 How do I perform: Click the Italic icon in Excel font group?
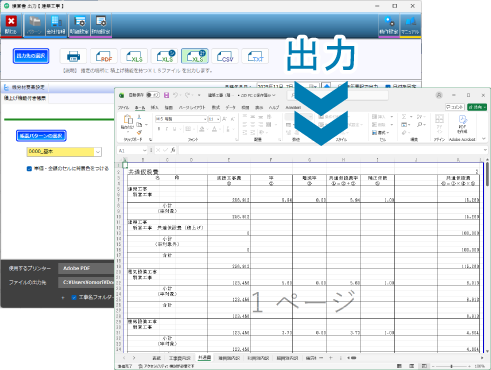tap(167, 129)
